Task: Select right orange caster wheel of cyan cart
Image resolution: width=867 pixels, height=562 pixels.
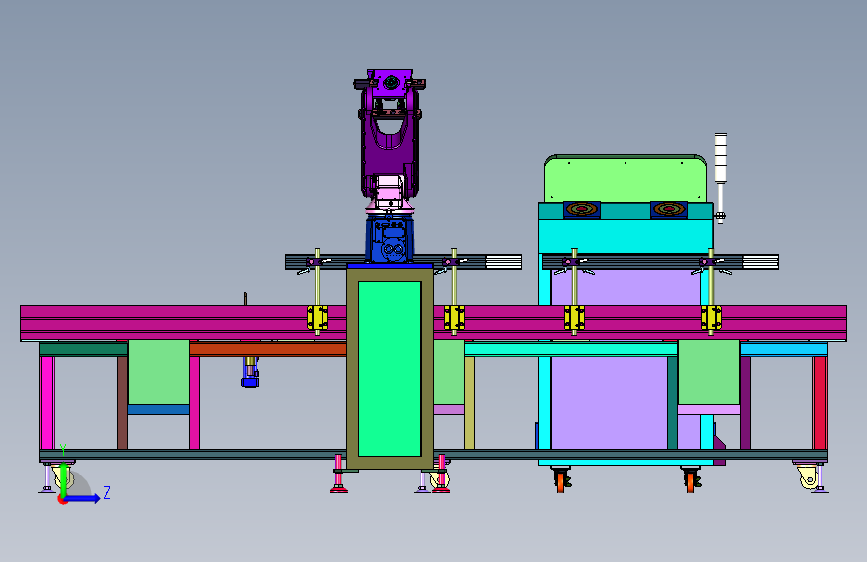Action: (691, 480)
